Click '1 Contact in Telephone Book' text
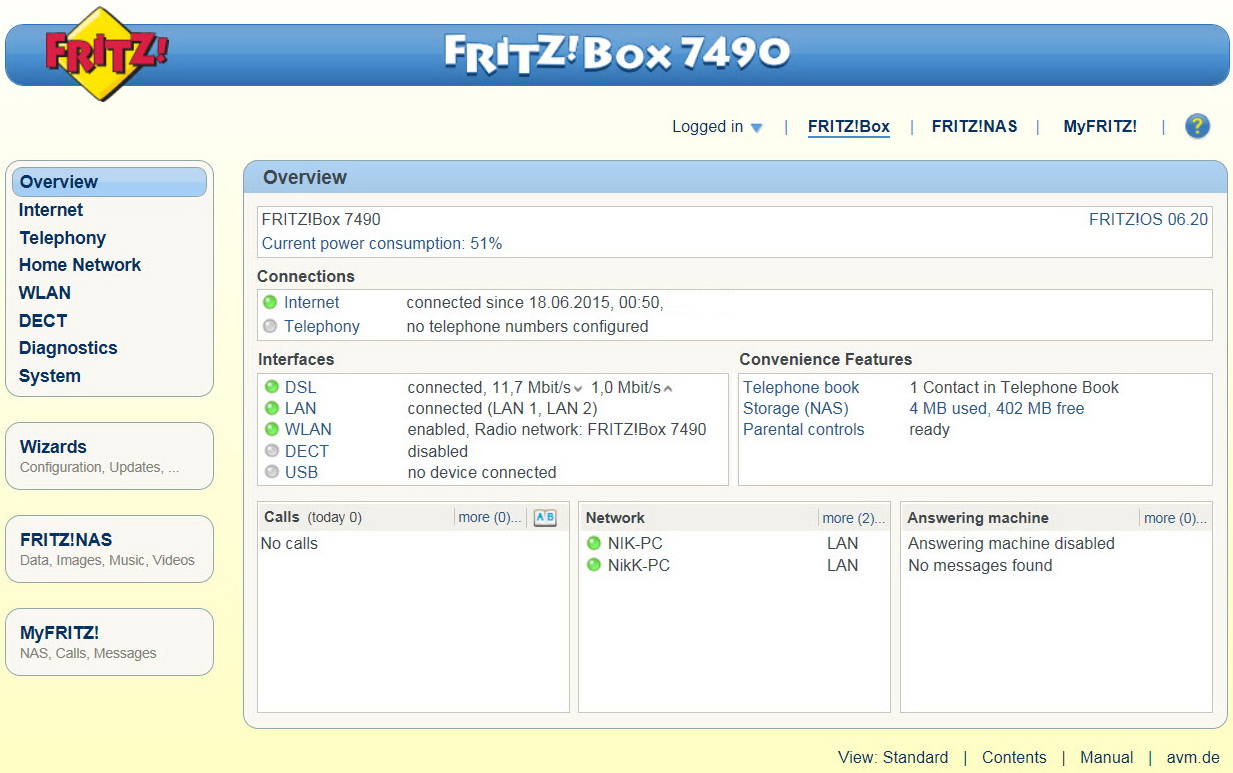The width and height of the screenshot is (1233, 773). pos(1014,387)
